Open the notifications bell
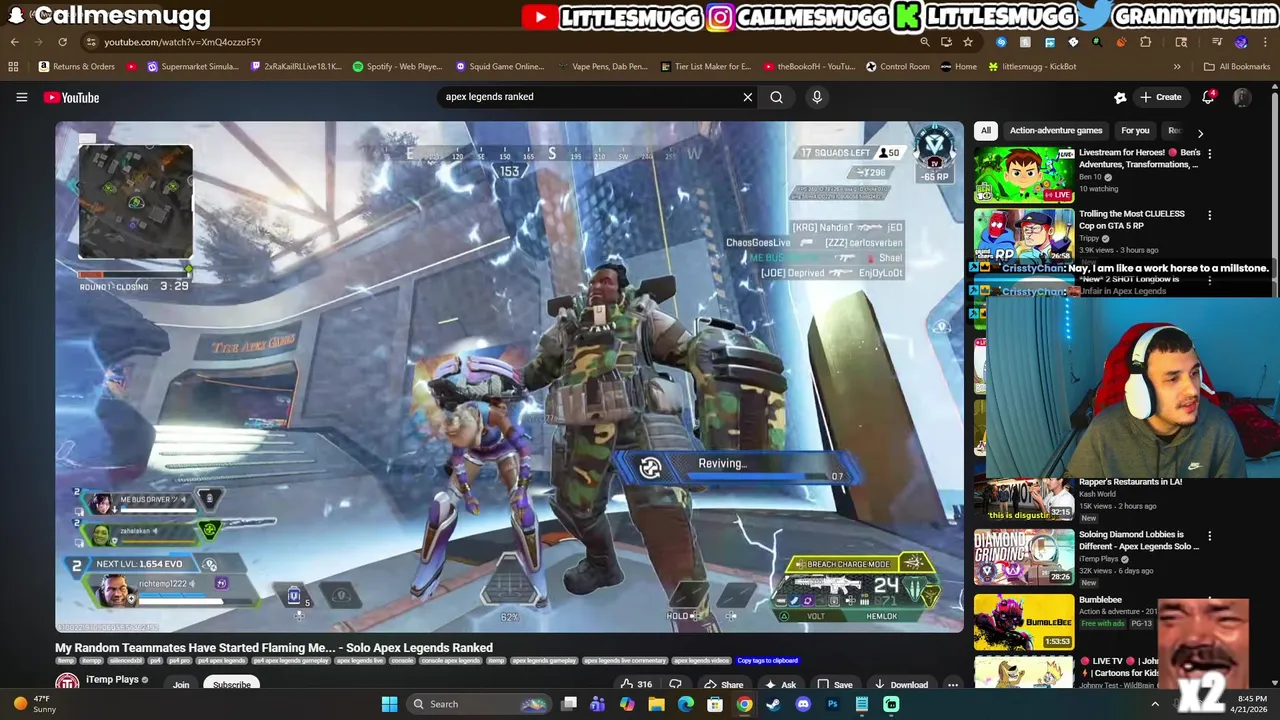 pos(1208,97)
